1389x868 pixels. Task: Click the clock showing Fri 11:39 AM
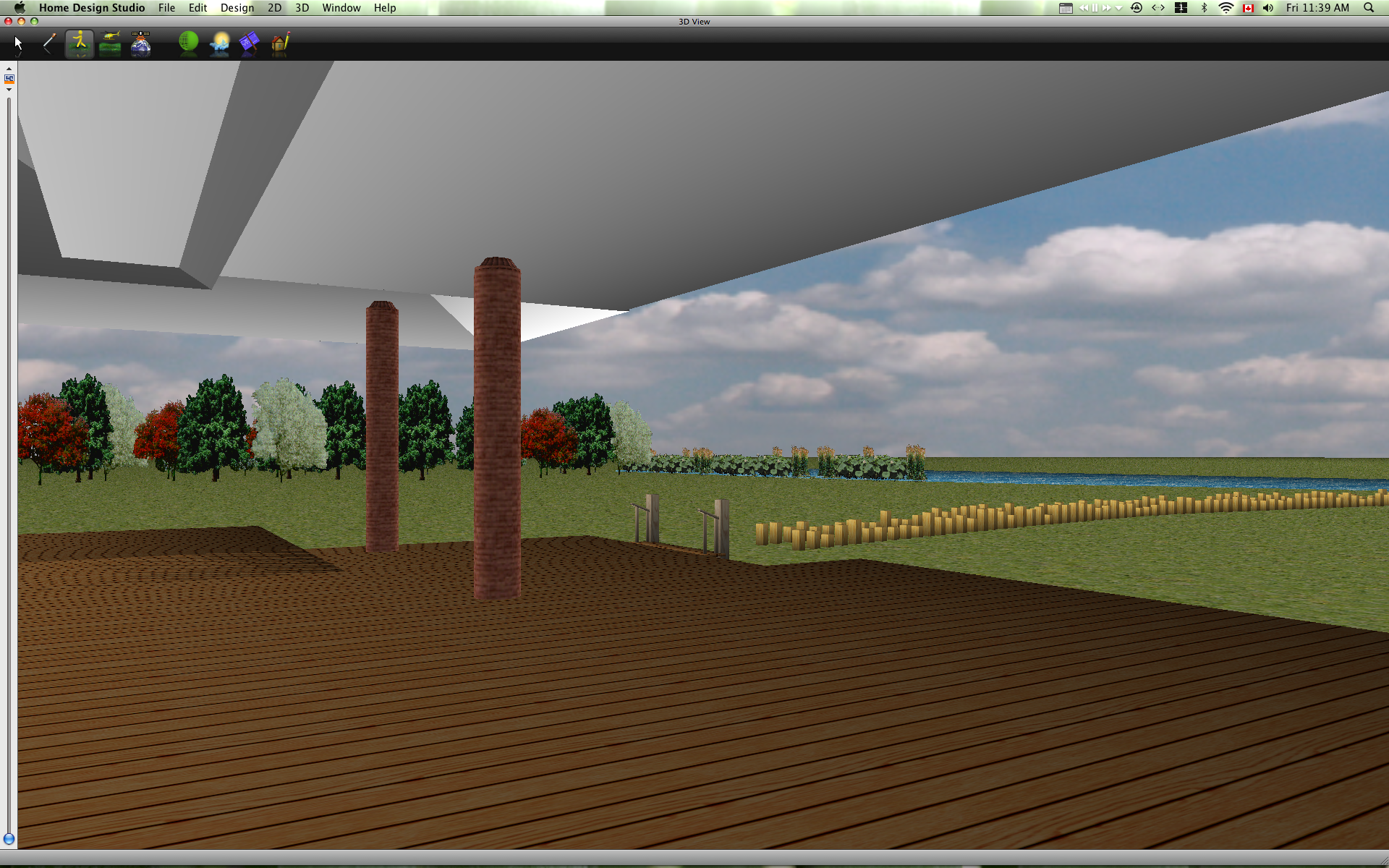tap(1317, 8)
